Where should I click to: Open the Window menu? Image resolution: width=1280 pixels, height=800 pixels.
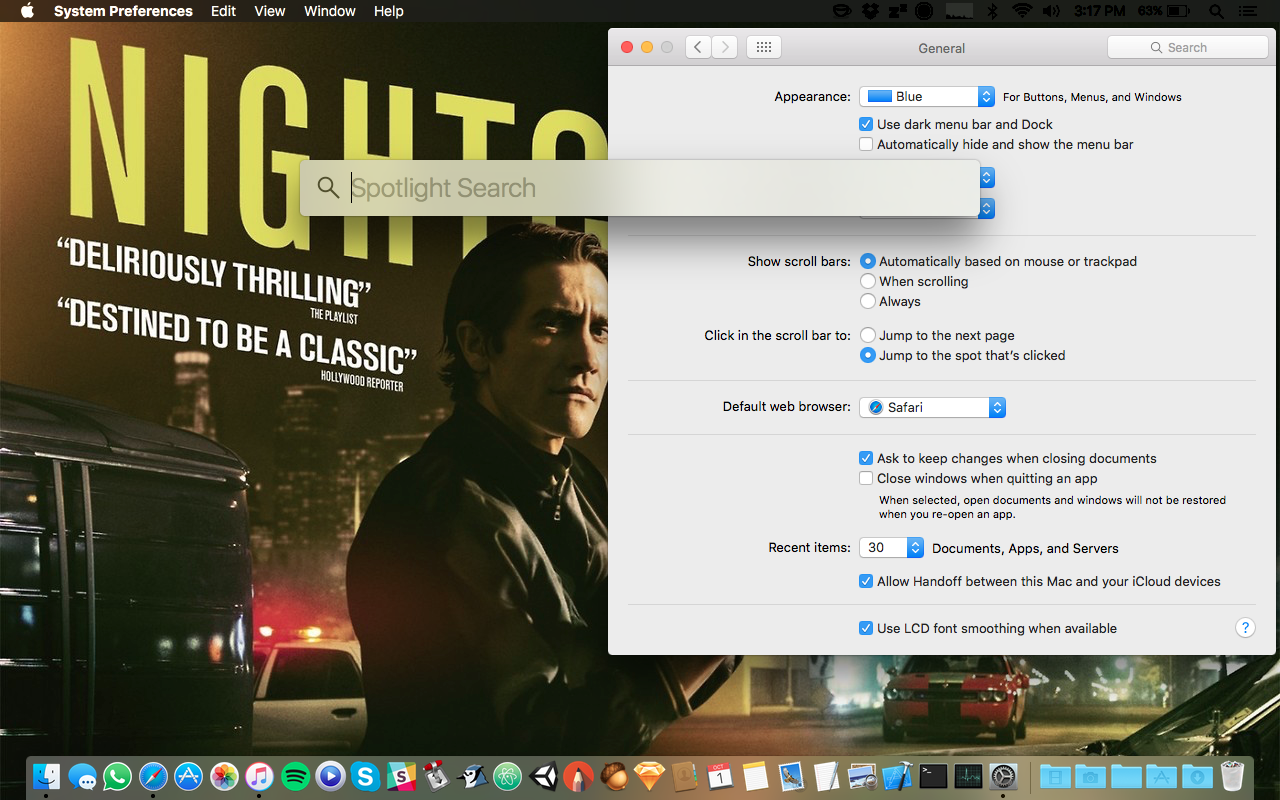point(330,11)
